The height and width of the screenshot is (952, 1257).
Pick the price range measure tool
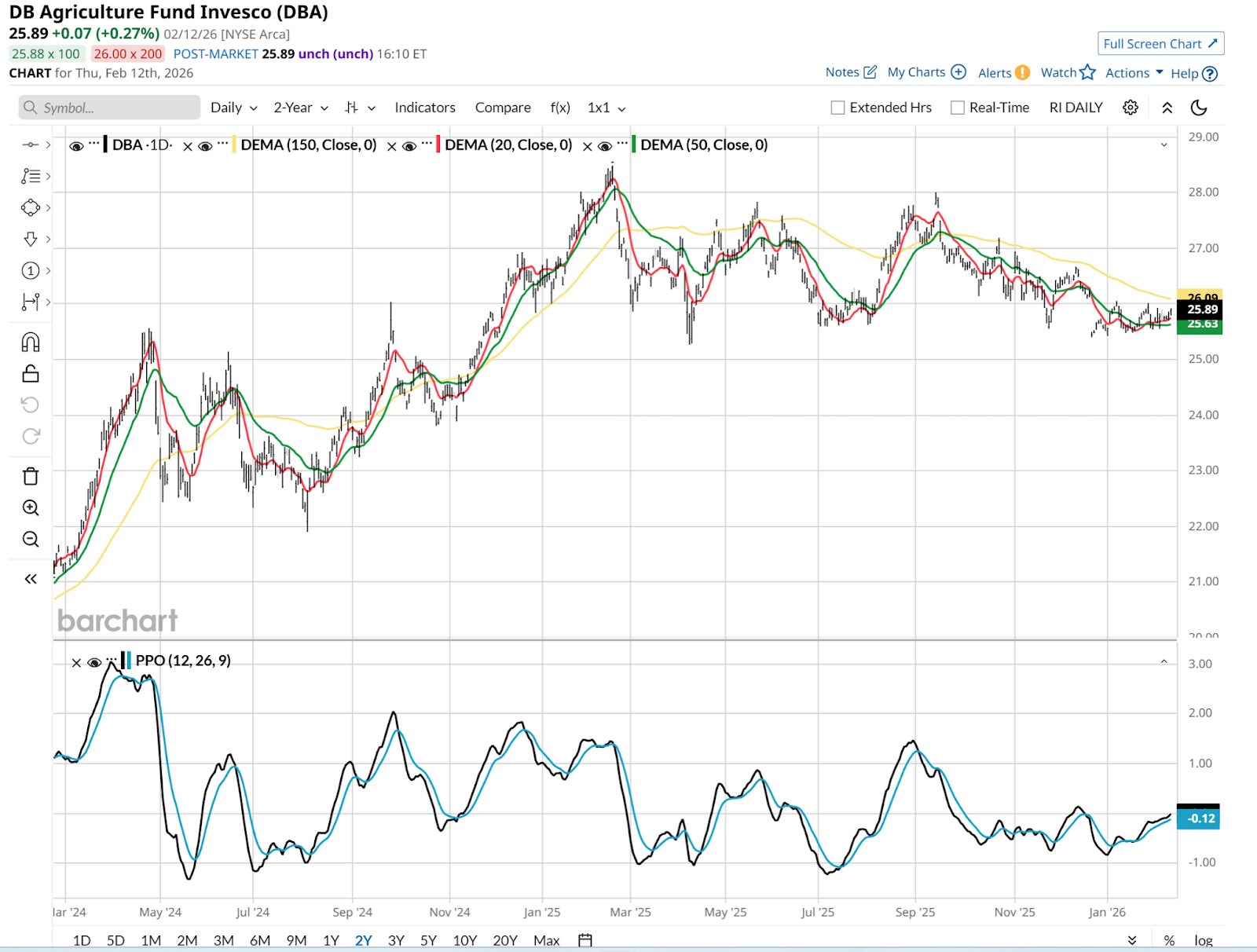click(30, 302)
